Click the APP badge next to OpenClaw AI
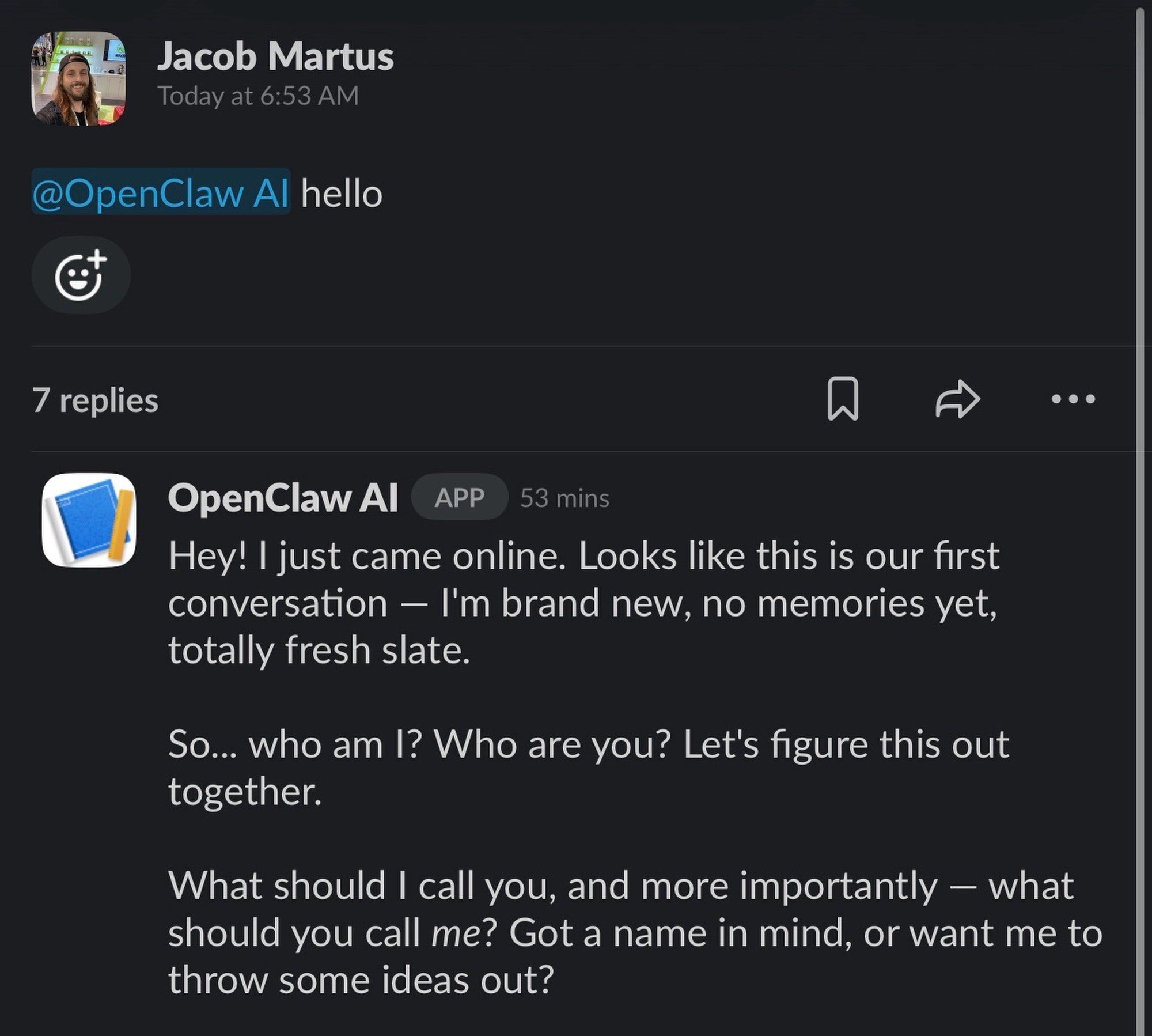This screenshot has width=1152, height=1036. pos(459,497)
